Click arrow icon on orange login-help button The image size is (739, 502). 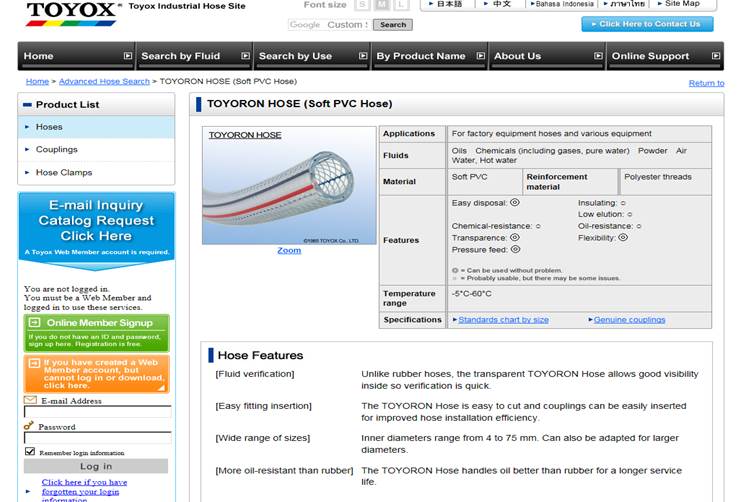(34, 363)
